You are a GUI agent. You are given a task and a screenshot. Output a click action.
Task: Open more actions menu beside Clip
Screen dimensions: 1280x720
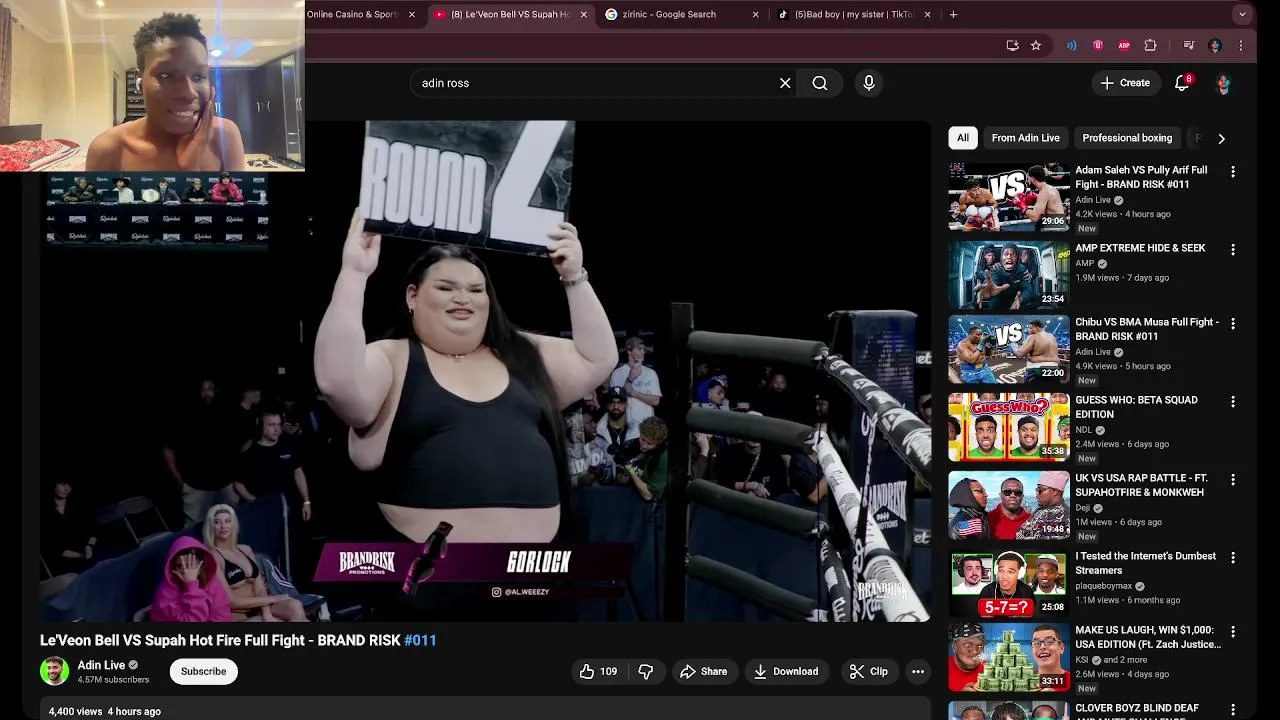click(918, 671)
